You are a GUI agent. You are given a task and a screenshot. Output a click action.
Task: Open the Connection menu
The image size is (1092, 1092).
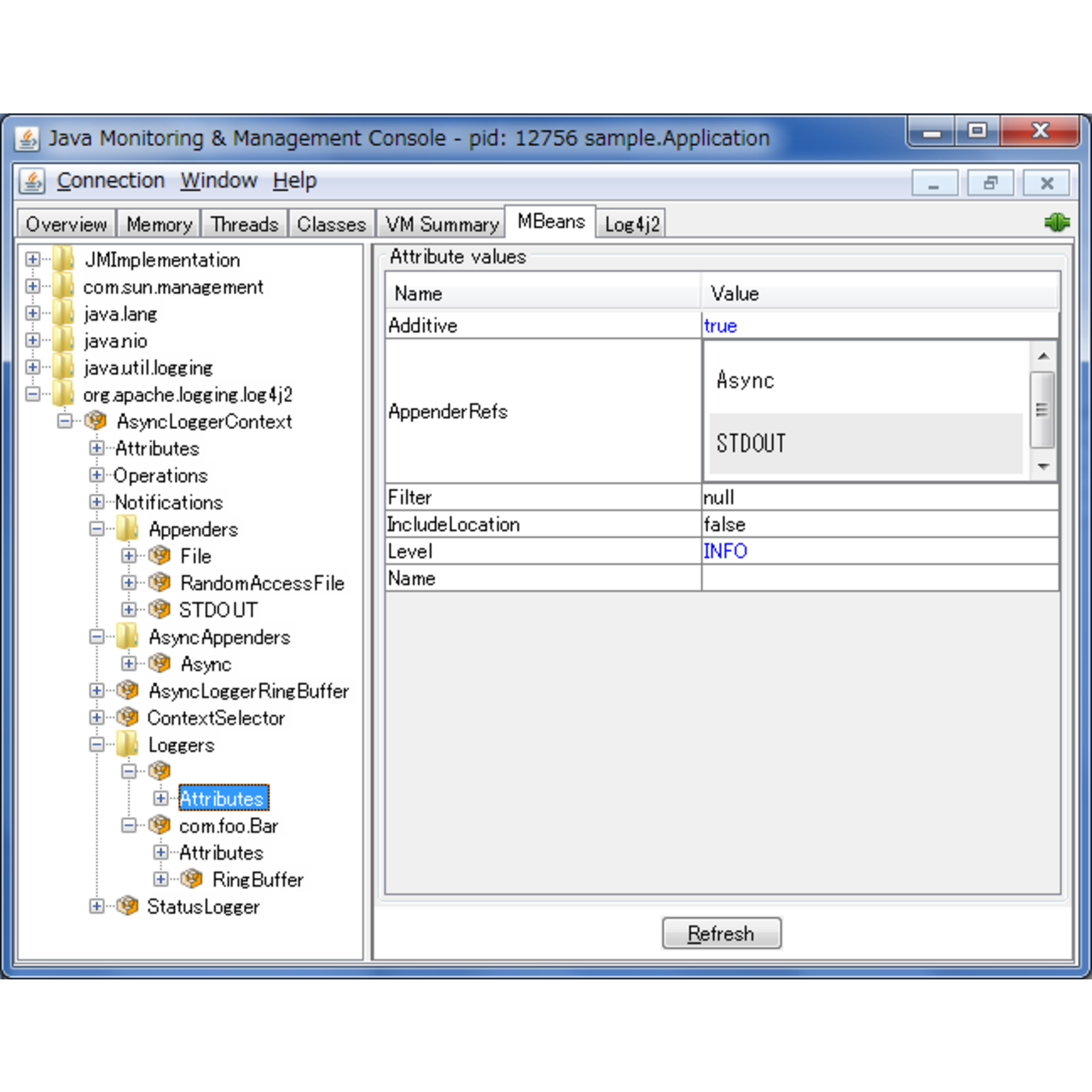[x=110, y=181]
